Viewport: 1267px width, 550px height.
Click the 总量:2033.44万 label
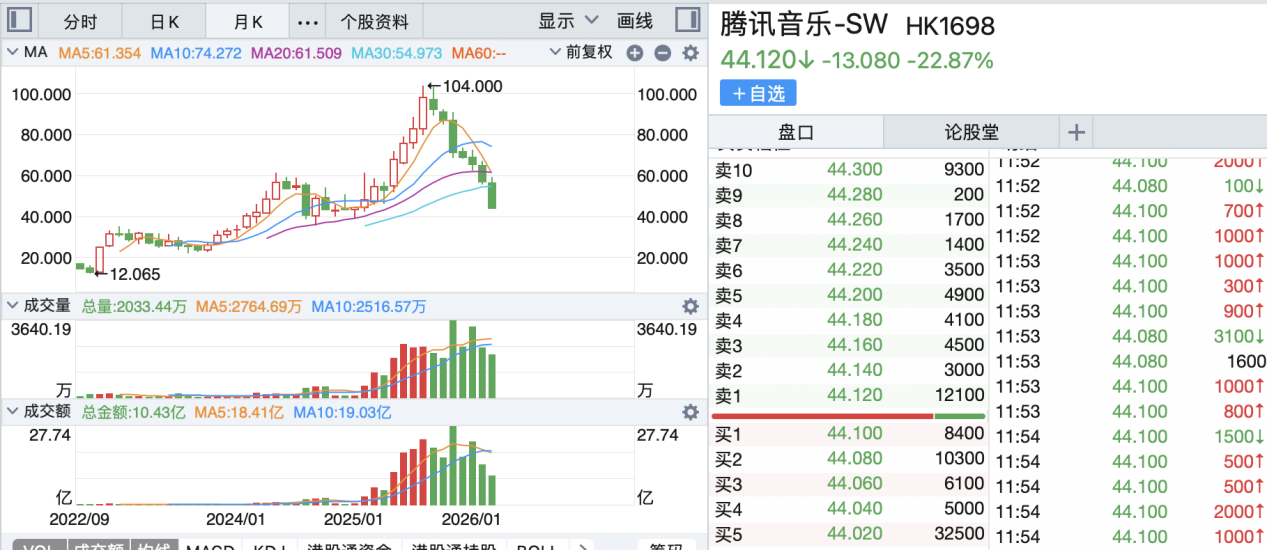pyautogui.click(x=134, y=306)
